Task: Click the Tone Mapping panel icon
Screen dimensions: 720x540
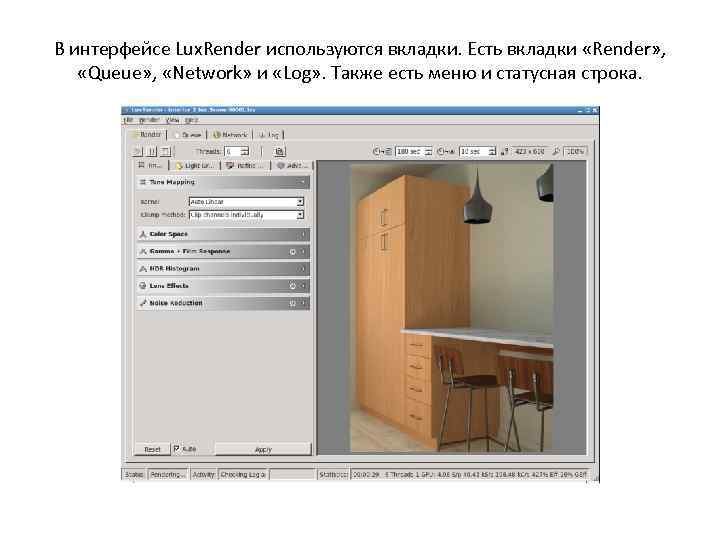Action: (x=143, y=182)
